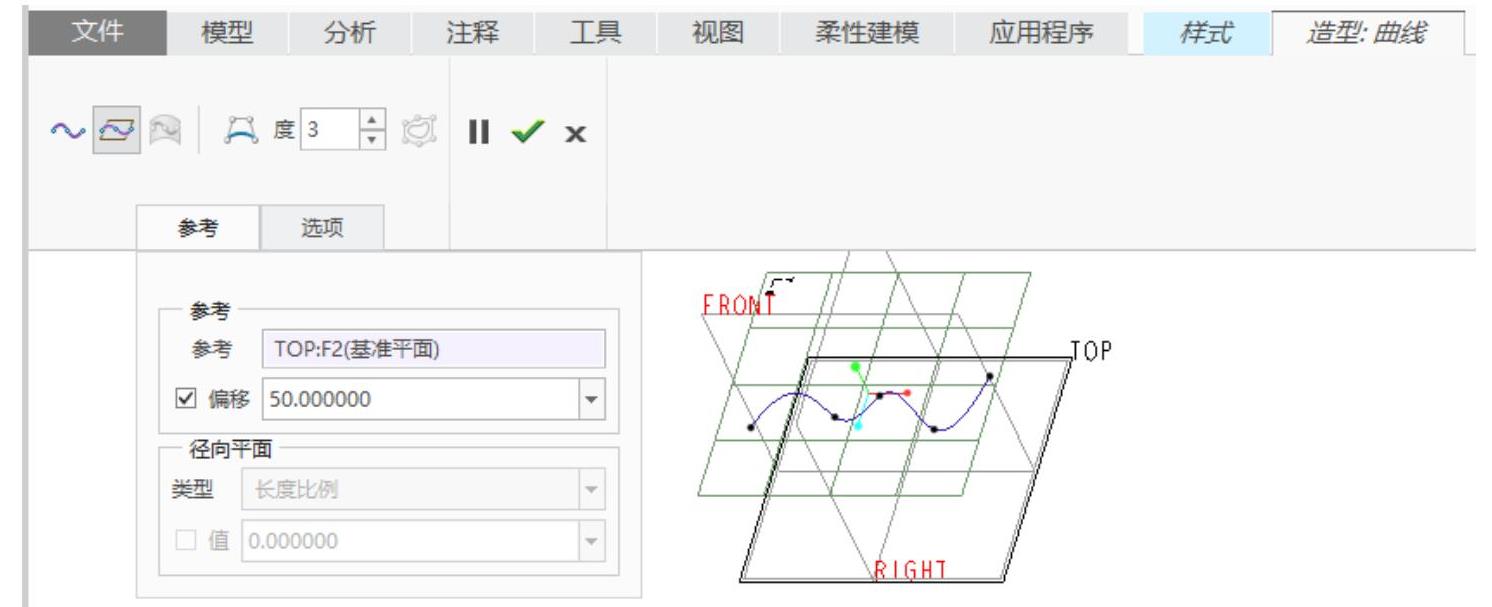1492x607 pixels.
Task: Click the red control point on curve
Action: (907, 393)
